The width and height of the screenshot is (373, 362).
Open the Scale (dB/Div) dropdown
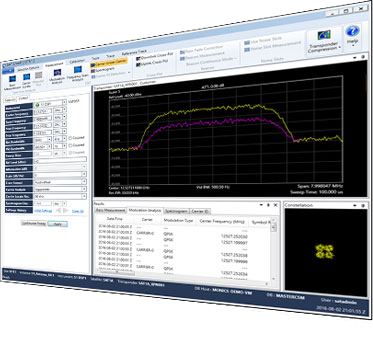click(60, 174)
